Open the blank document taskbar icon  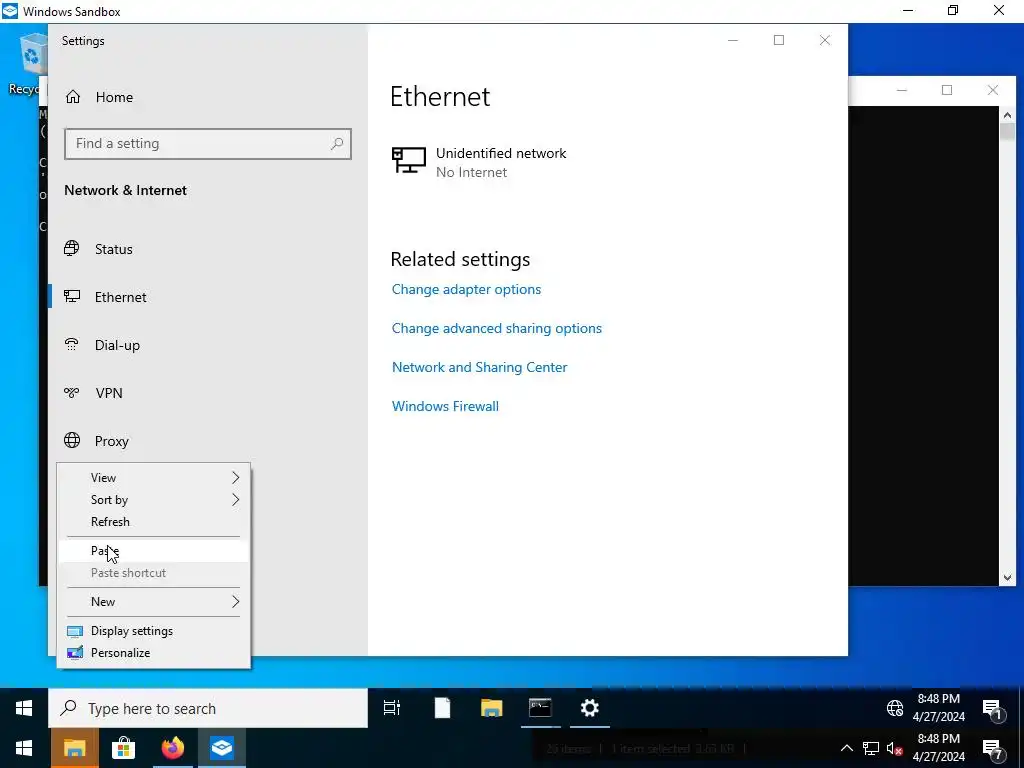[442, 708]
